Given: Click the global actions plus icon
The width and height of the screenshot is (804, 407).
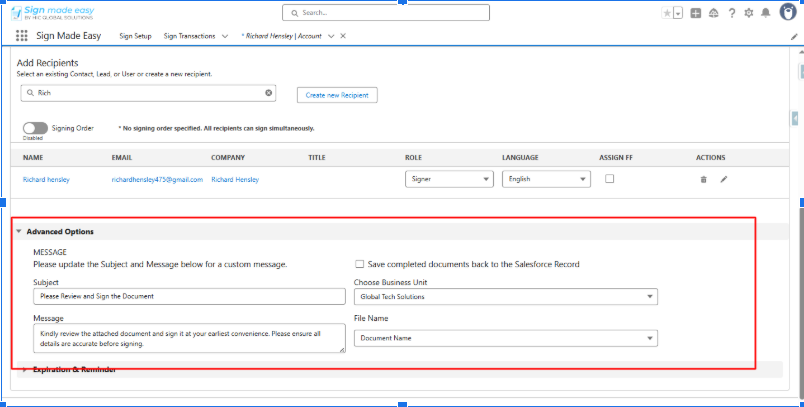Looking at the screenshot, I should (x=695, y=13).
